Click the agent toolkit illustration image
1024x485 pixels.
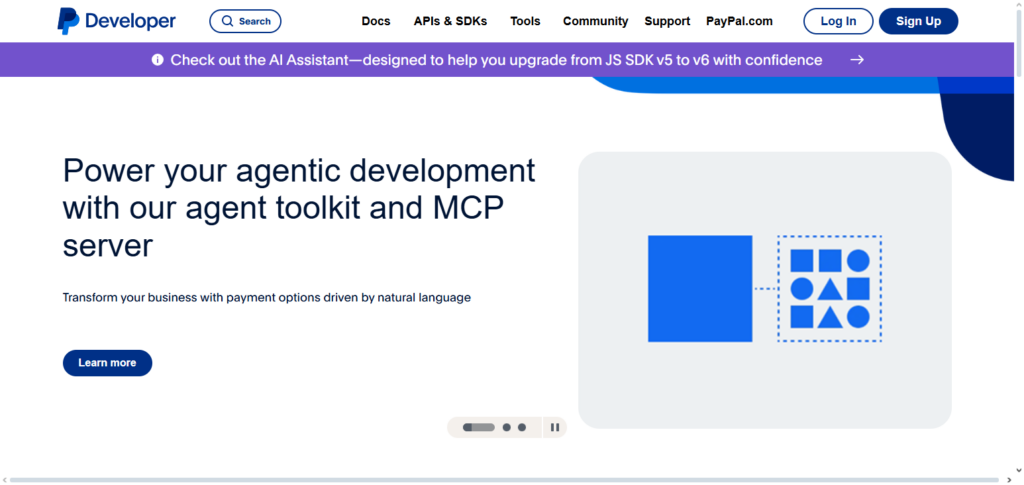765,290
